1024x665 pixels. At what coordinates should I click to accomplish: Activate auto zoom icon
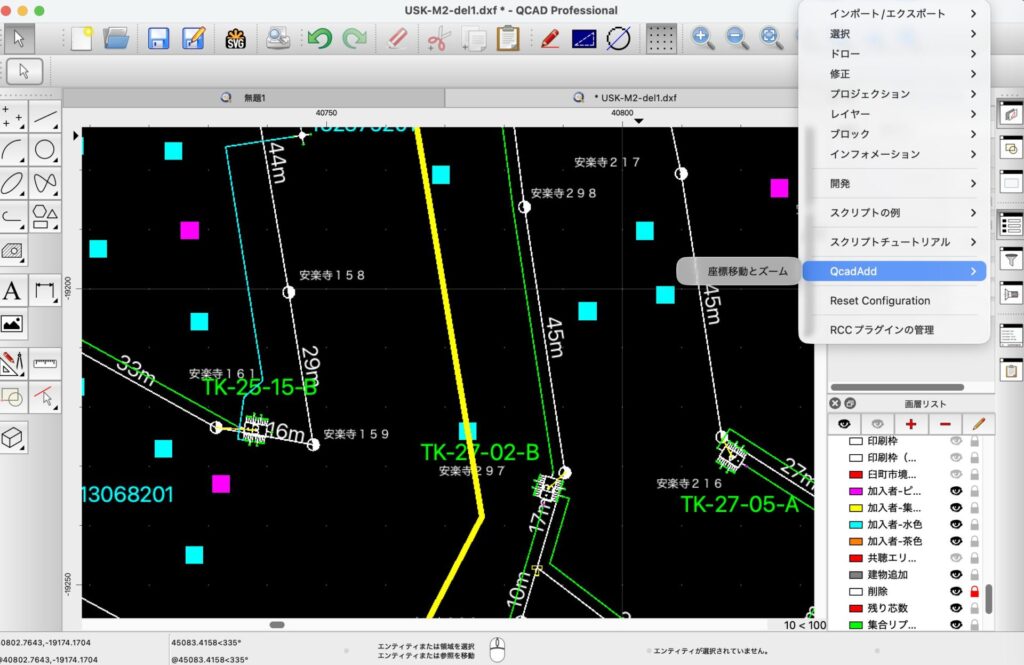coord(771,39)
